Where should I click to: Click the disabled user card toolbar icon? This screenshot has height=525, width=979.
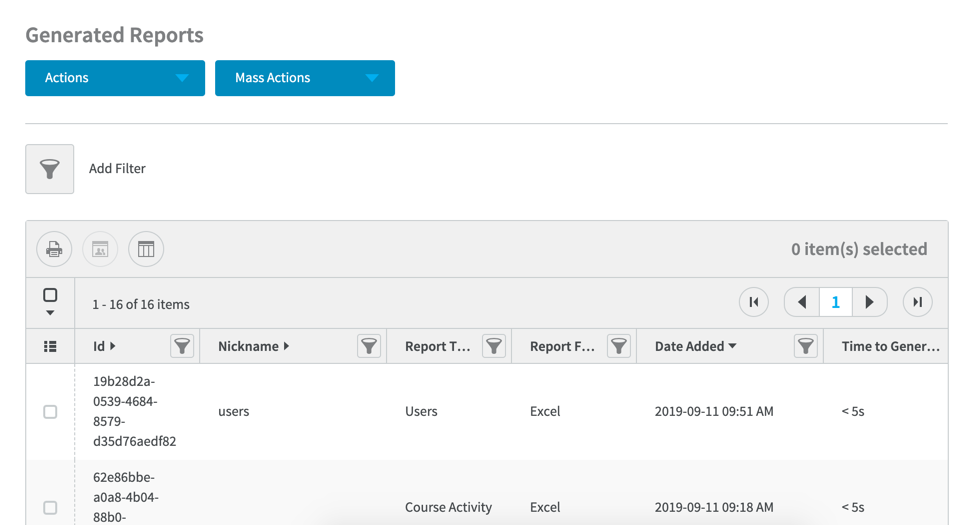pyautogui.click(x=100, y=249)
